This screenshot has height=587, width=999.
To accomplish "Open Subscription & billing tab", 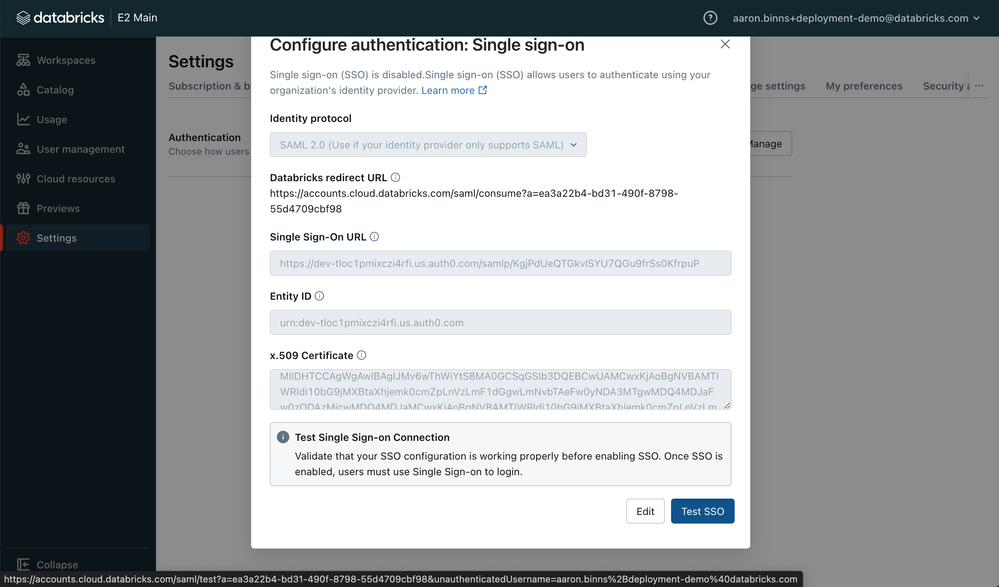I will [x=210, y=86].
